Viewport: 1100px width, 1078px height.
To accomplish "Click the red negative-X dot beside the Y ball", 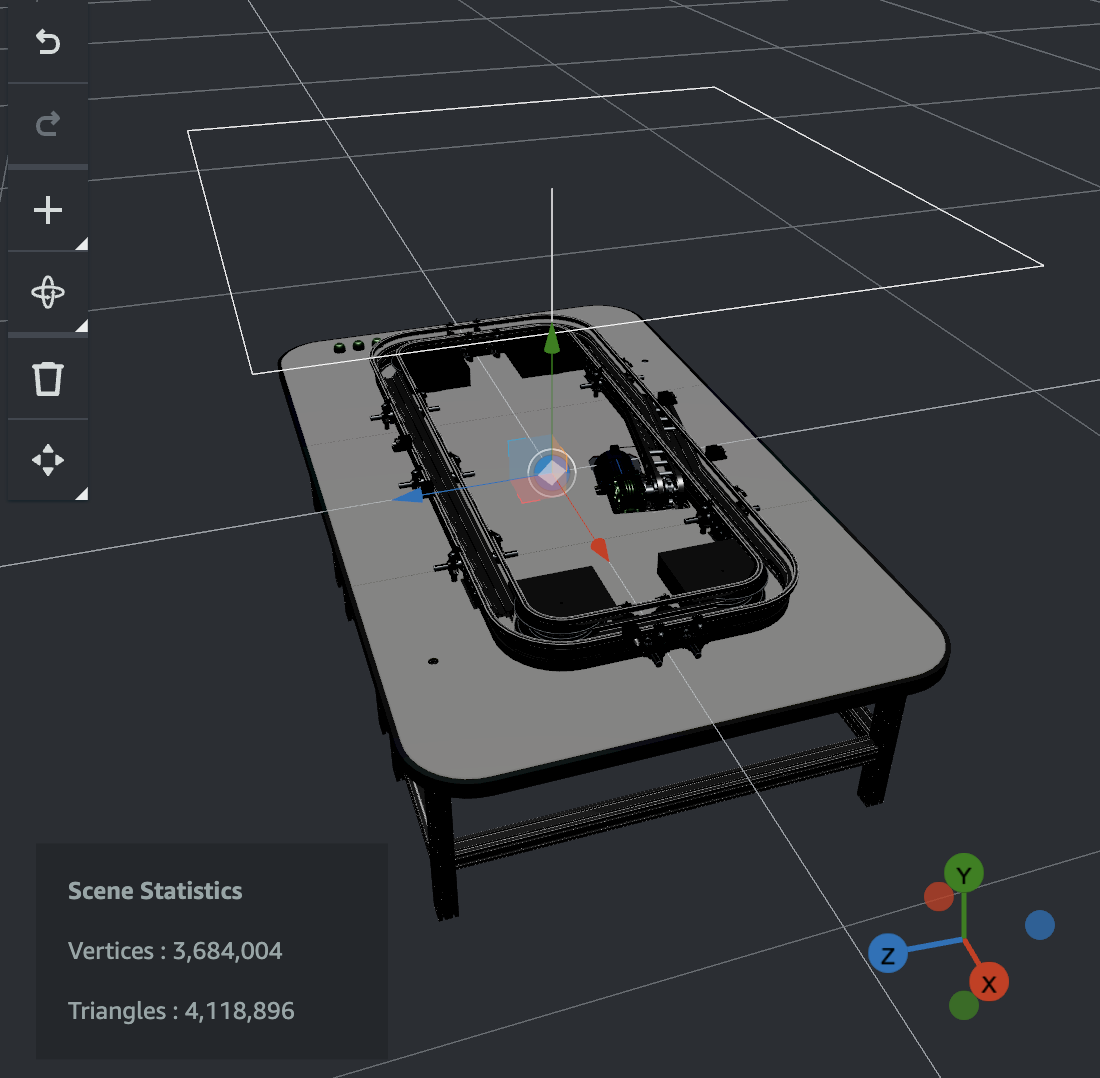I will click(x=941, y=897).
